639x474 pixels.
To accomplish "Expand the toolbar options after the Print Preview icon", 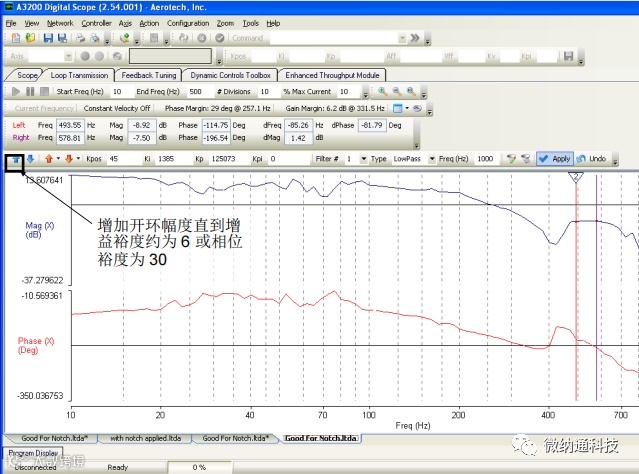I will pyautogui.click(x=107, y=41).
